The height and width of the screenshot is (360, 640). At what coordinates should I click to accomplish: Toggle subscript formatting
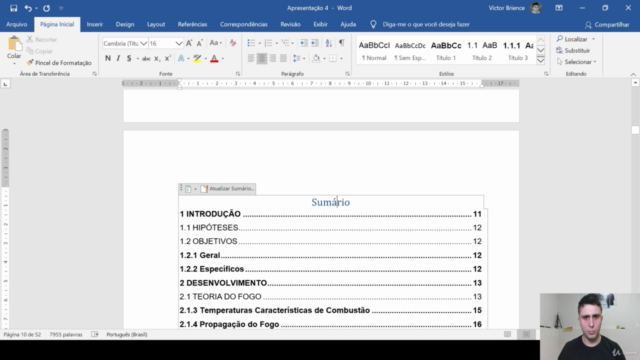(x=157, y=58)
